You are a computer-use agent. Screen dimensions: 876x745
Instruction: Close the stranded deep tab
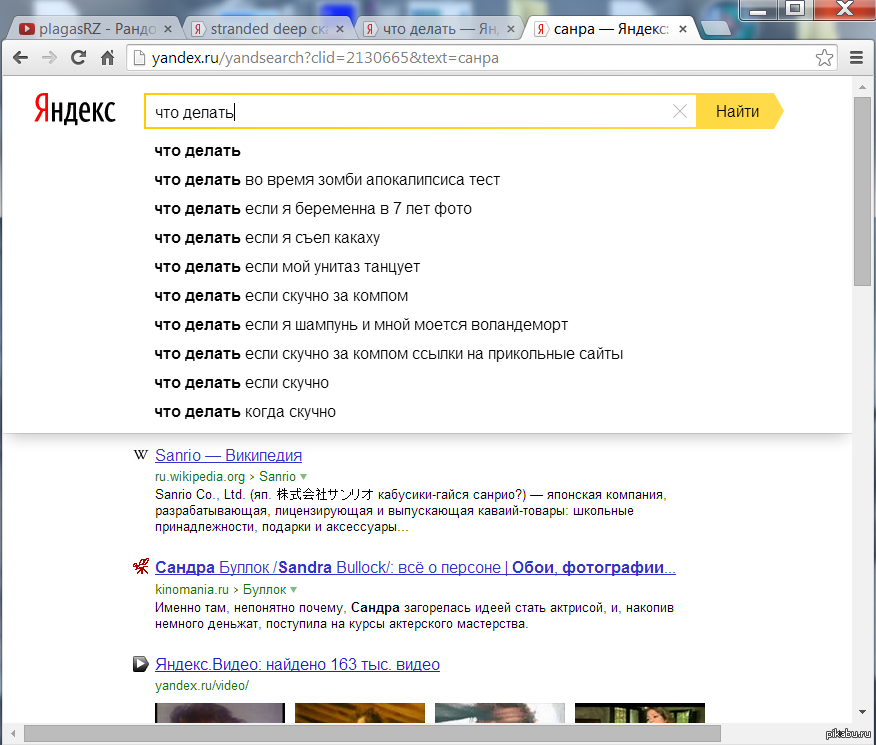point(340,29)
